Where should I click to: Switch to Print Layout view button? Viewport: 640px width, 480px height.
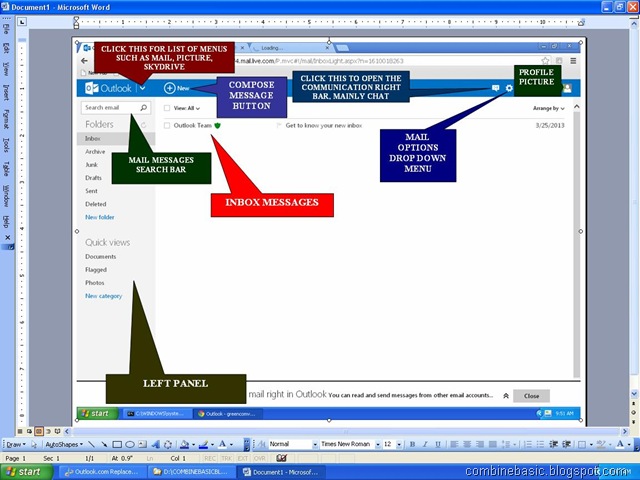[x=39, y=431]
